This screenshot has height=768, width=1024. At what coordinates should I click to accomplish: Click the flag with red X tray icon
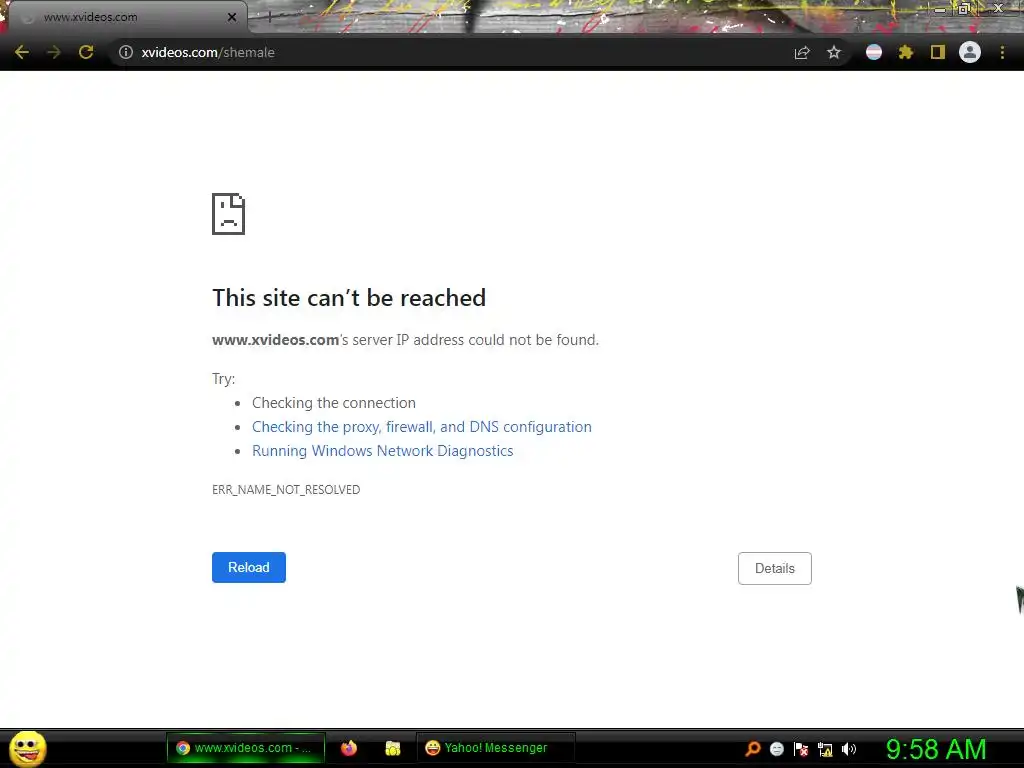pos(801,749)
